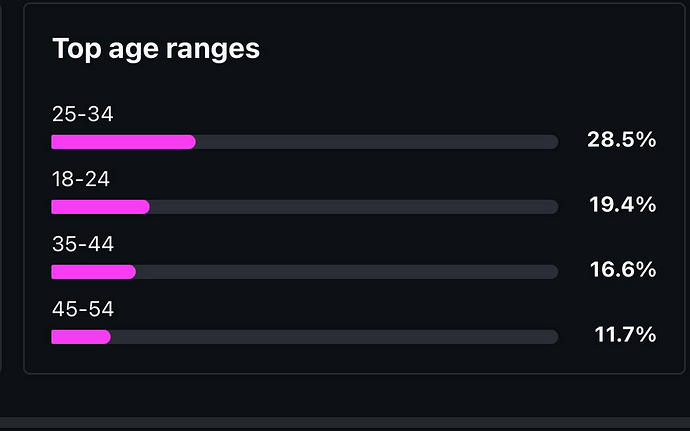Click the pink fill of the 35-44 bar
Screen dimensions: 690x431
click(x=93, y=272)
